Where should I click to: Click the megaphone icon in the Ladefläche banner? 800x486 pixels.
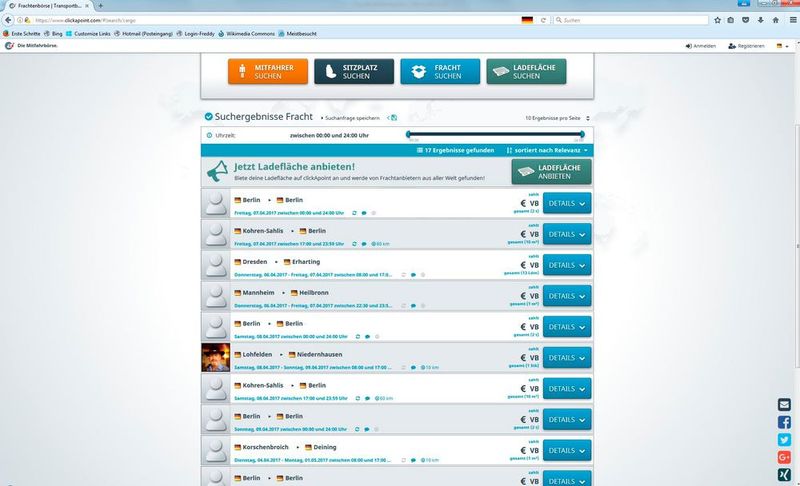click(x=217, y=171)
